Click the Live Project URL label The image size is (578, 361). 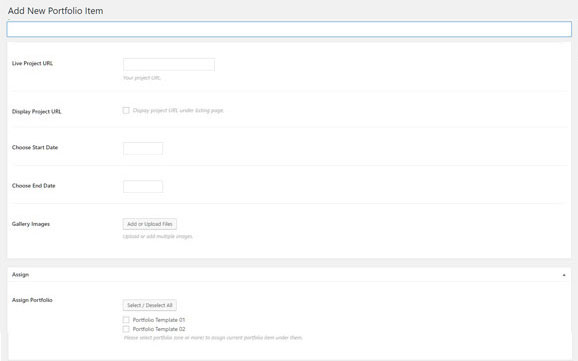pyautogui.click(x=32, y=63)
